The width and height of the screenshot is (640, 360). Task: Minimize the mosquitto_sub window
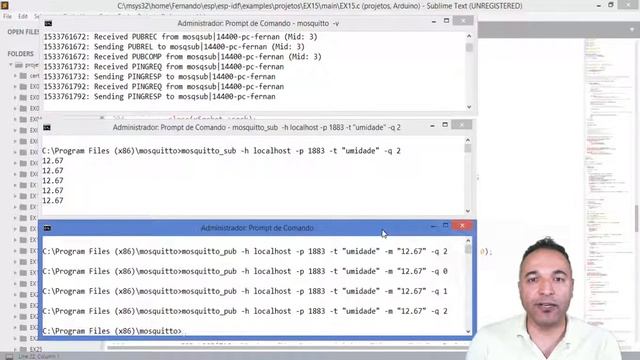coord(432,125)
